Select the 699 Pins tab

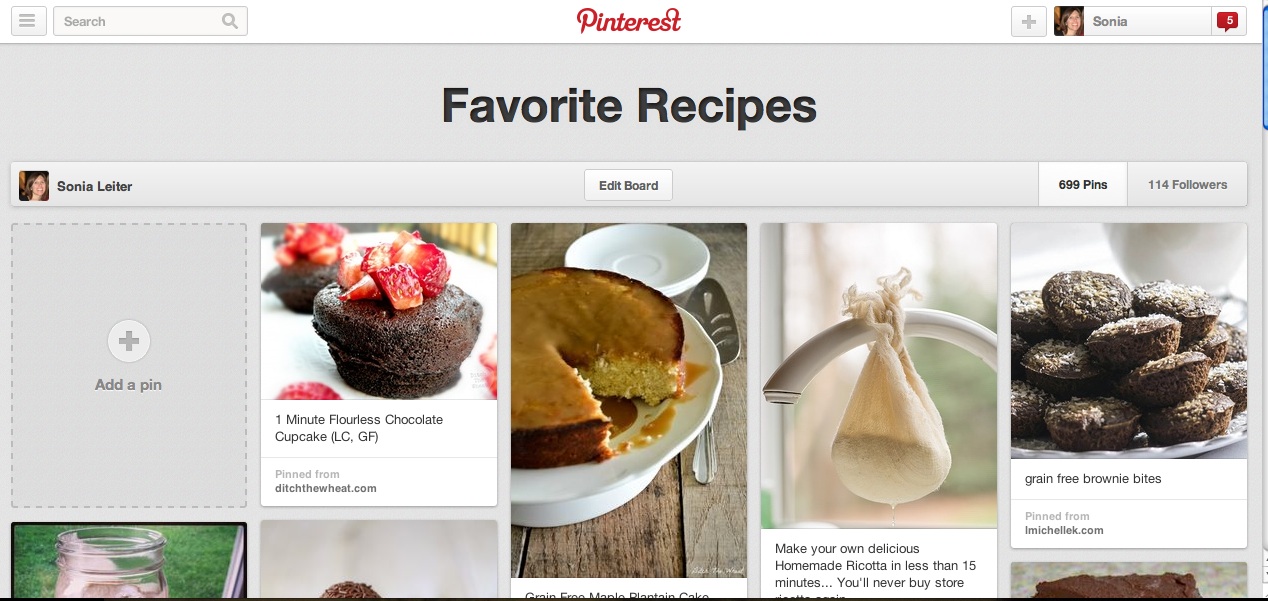[1083, 185]
